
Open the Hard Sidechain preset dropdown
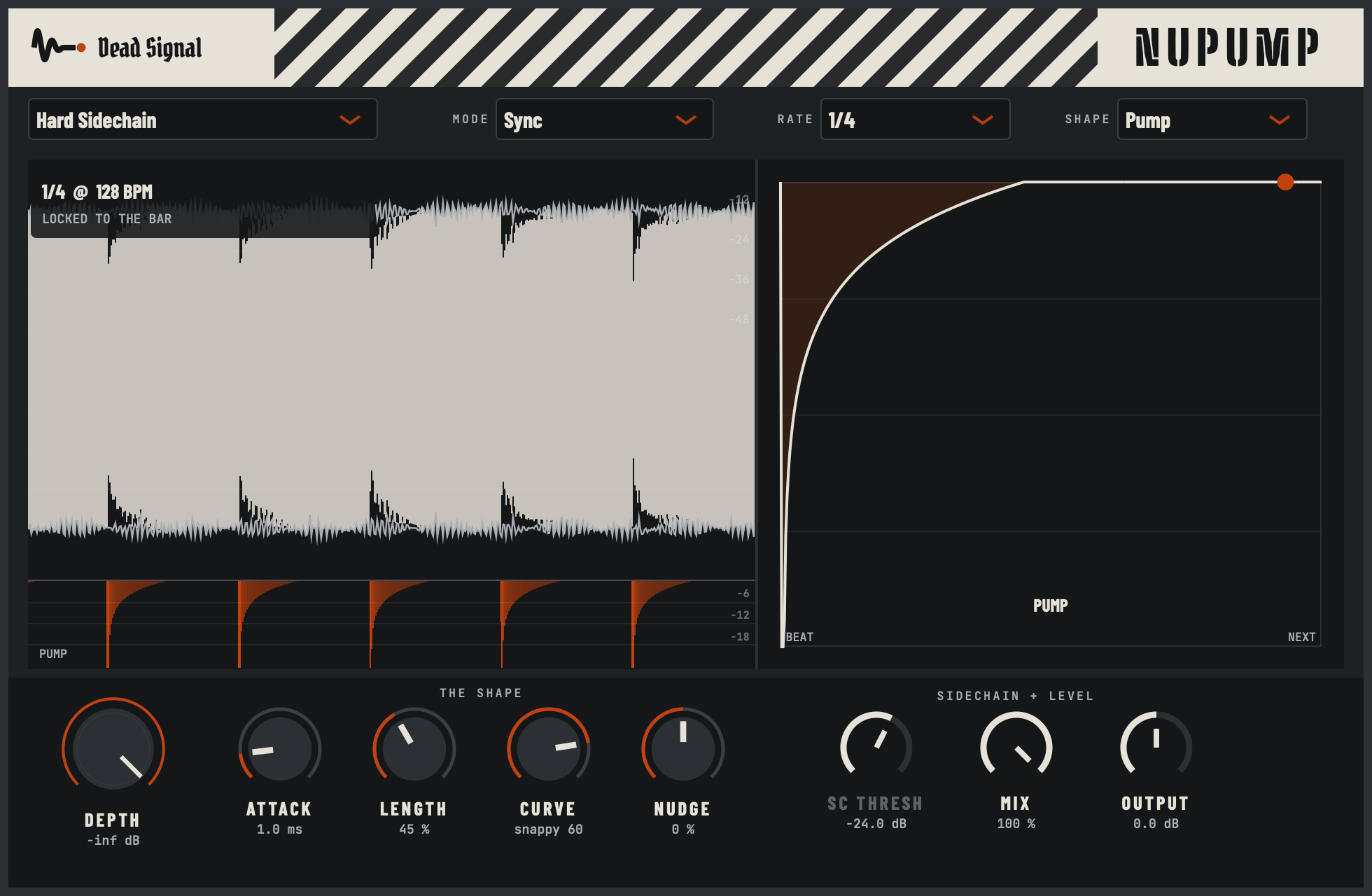click(x=203, y=120)
